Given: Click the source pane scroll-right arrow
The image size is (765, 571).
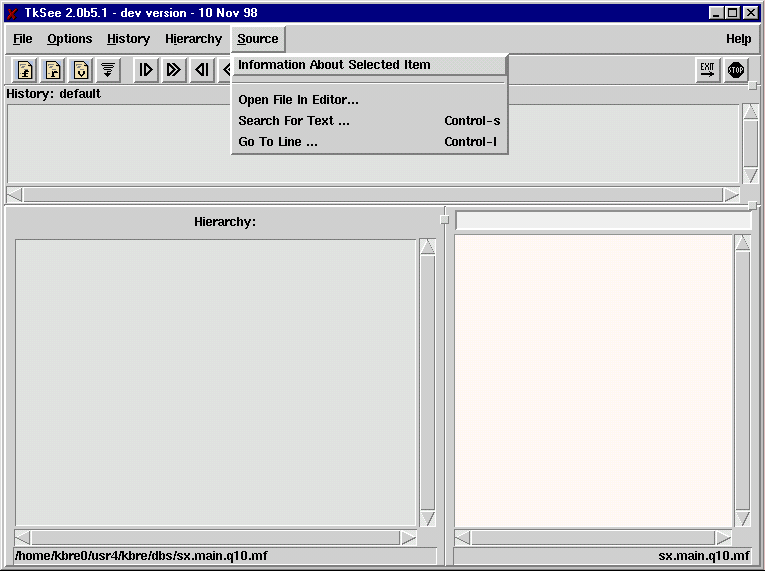Looking at the screenshot, I should pyautogui.click(x=723, y=538).
